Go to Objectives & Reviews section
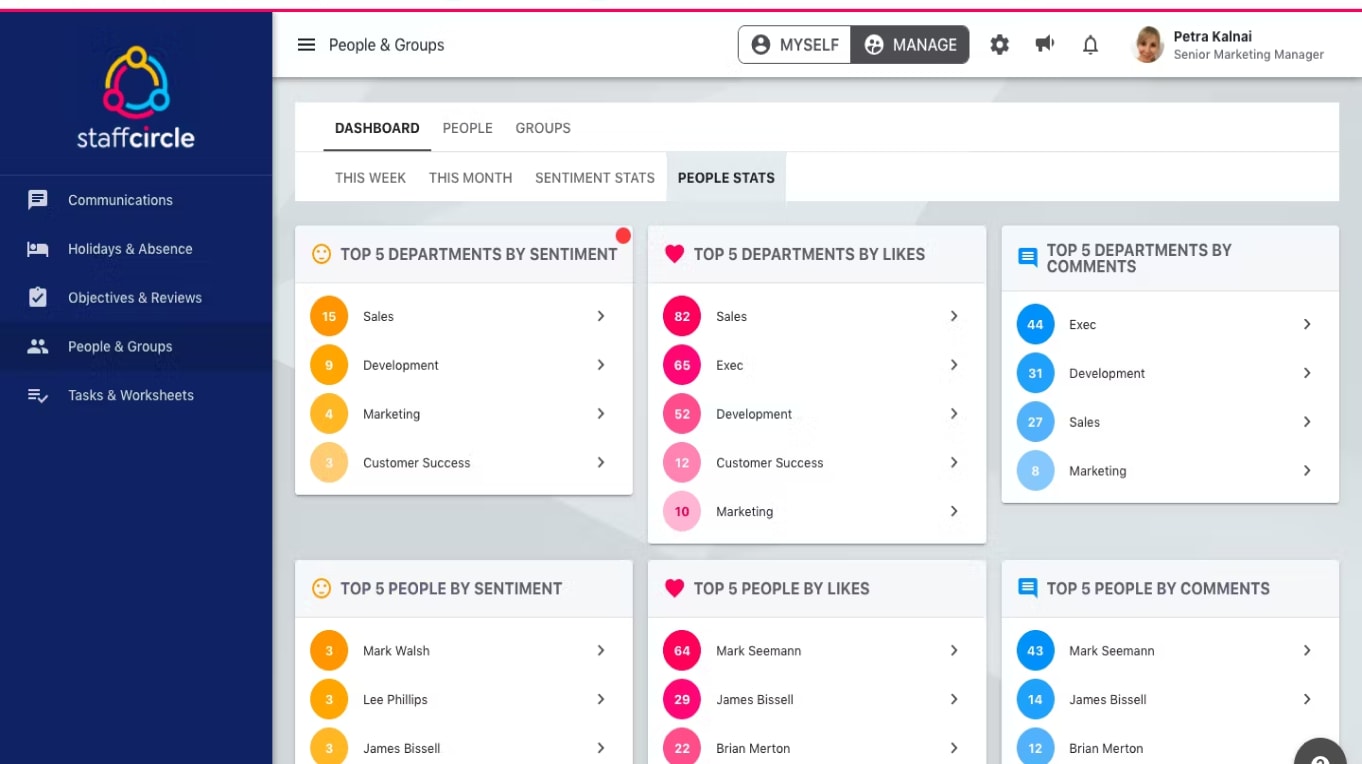 pos(134,298)
